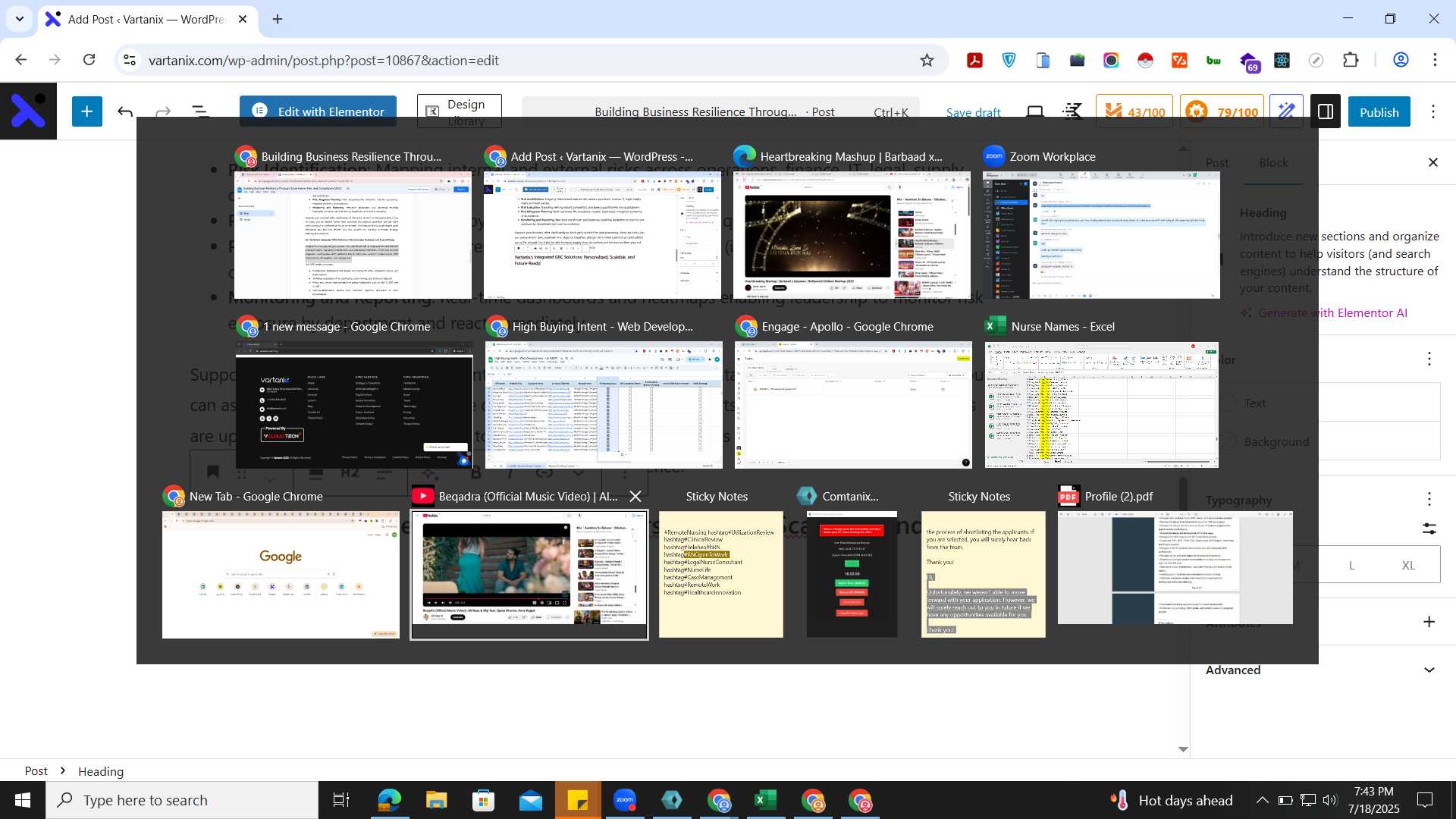Screen dimensions: 1456x819
Task: Switch to Nurse Names Excel window thumbnail
Action: [x=1101, y=405]
